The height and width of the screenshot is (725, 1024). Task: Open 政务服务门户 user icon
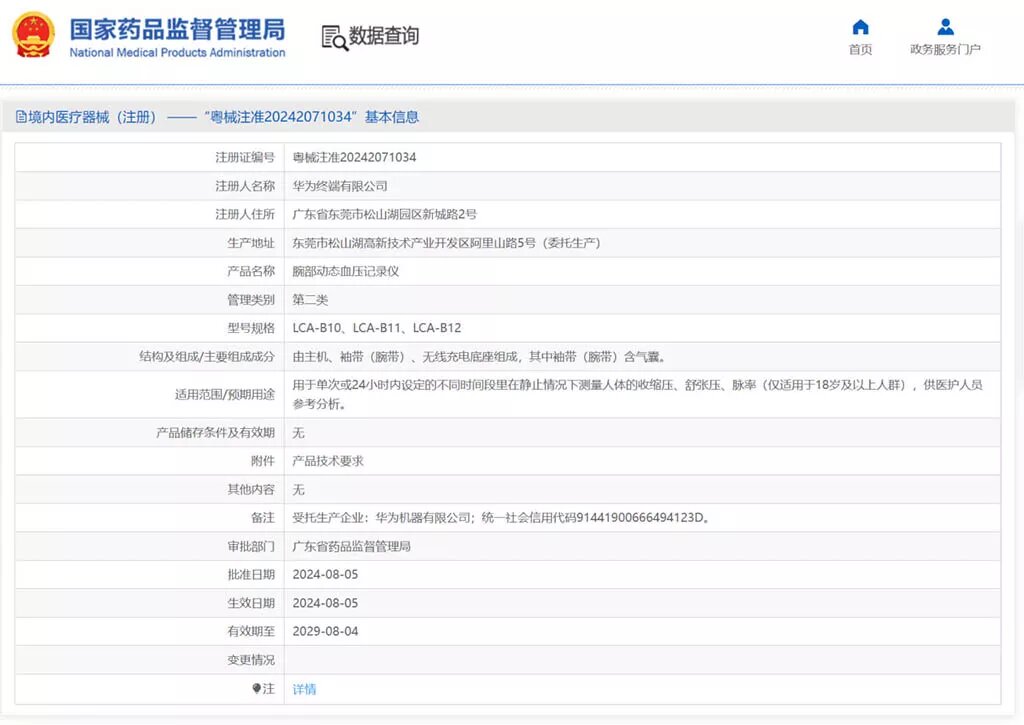[945, 27]
